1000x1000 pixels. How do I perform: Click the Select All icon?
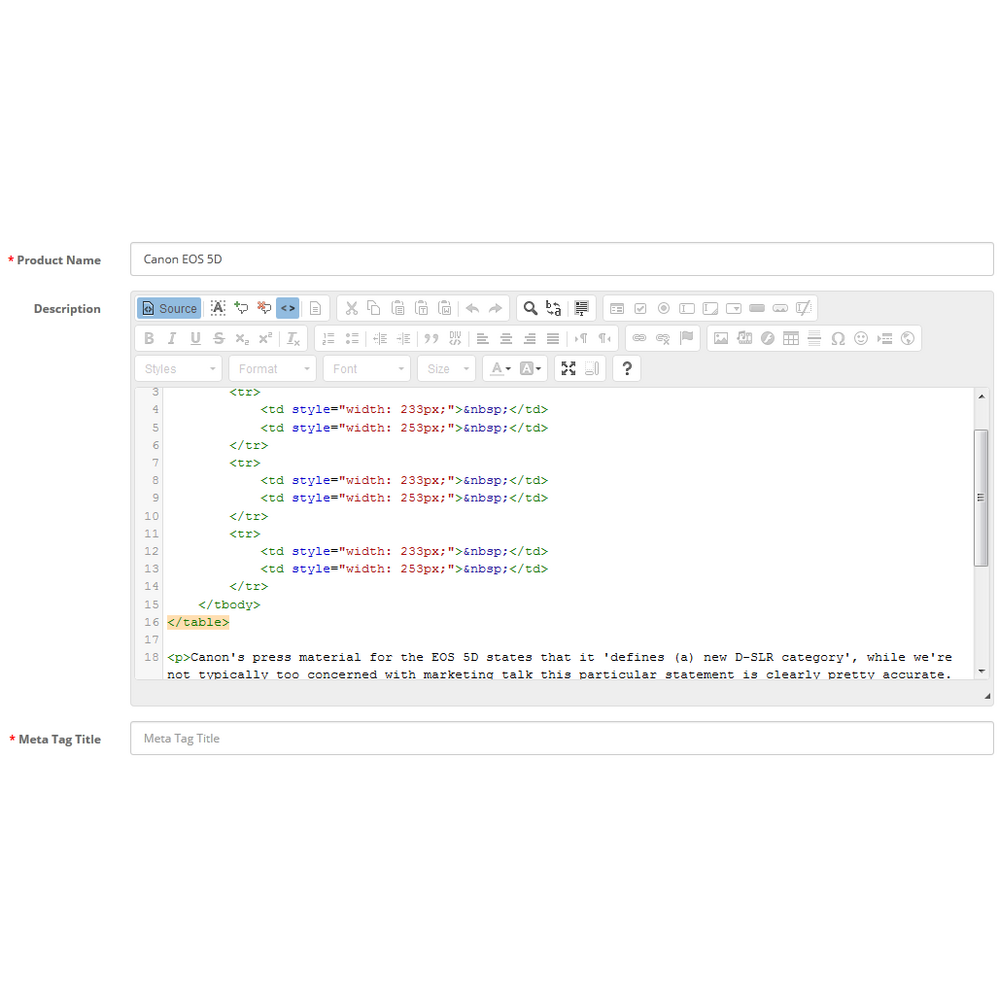click(581, 309)
